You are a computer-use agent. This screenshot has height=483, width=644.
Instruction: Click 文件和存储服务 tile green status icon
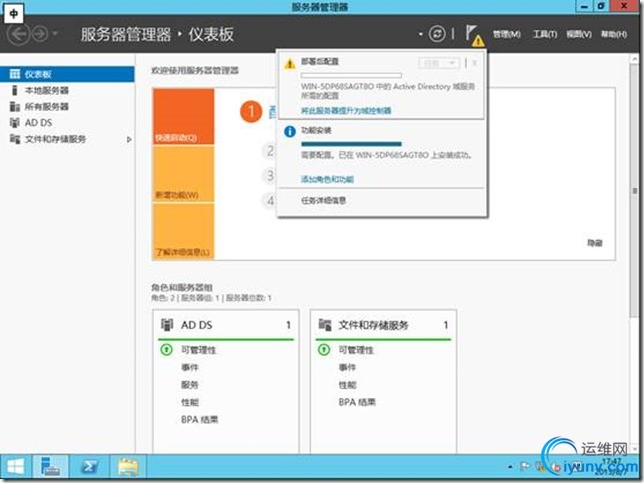(324, 350)
